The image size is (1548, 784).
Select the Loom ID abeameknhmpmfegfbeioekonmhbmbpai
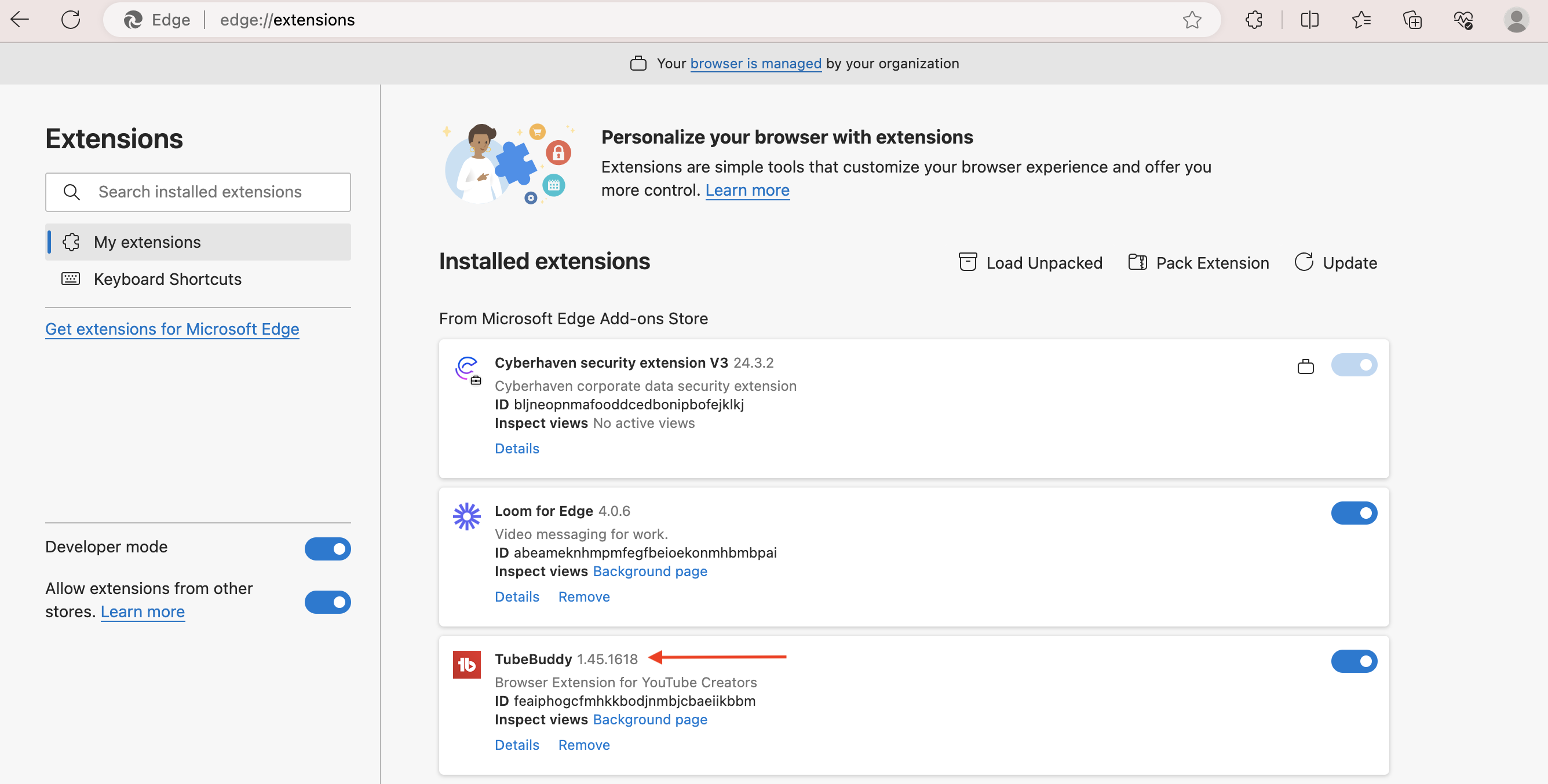(645, 553)
